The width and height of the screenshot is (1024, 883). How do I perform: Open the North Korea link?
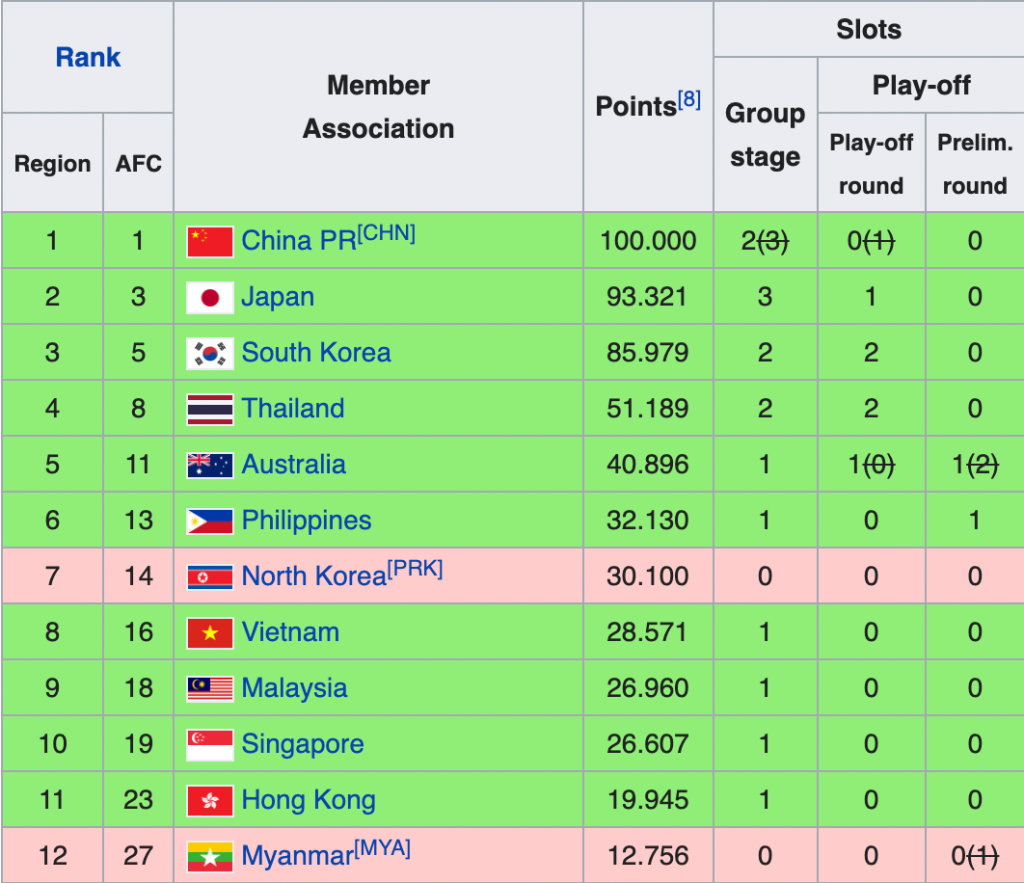click(314, 576)
